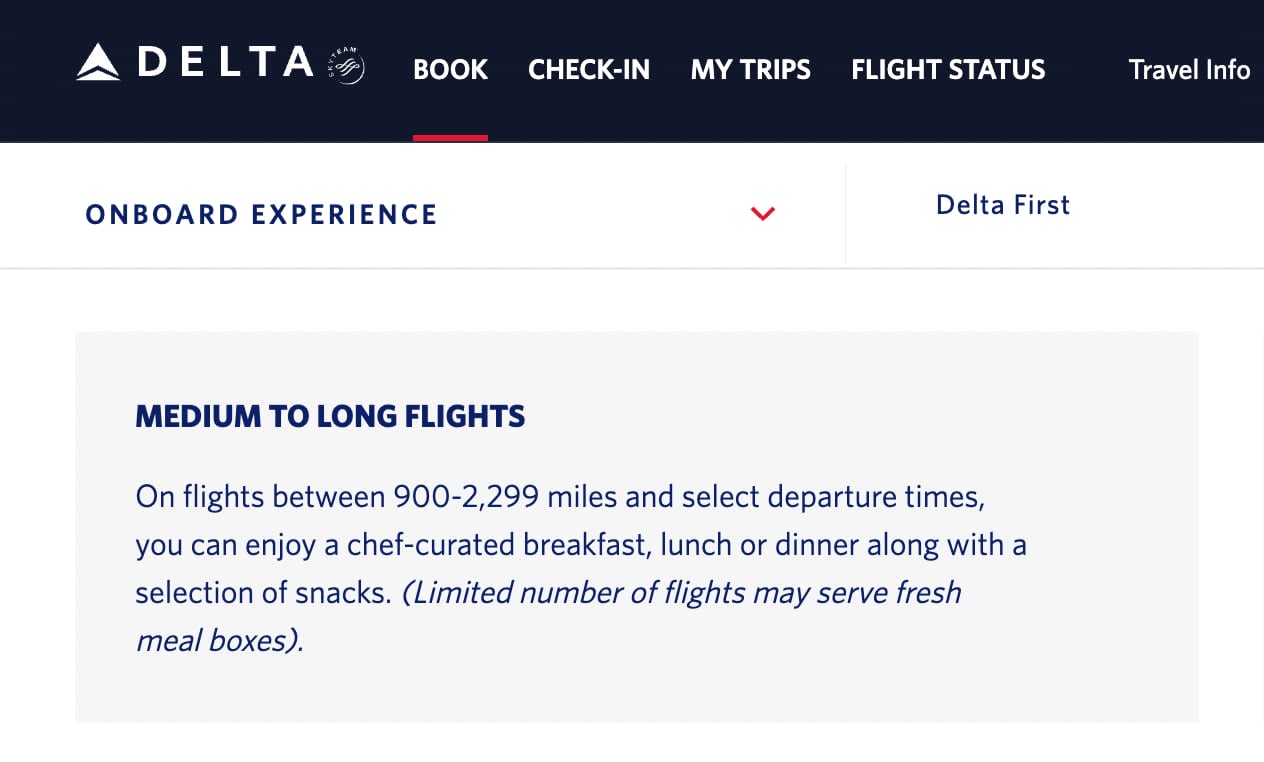Image resolution: width=1264 pixels, height=762 pixels.
Task: Click the Medium to Long Flights heading
Action: [x=330, y=416]
